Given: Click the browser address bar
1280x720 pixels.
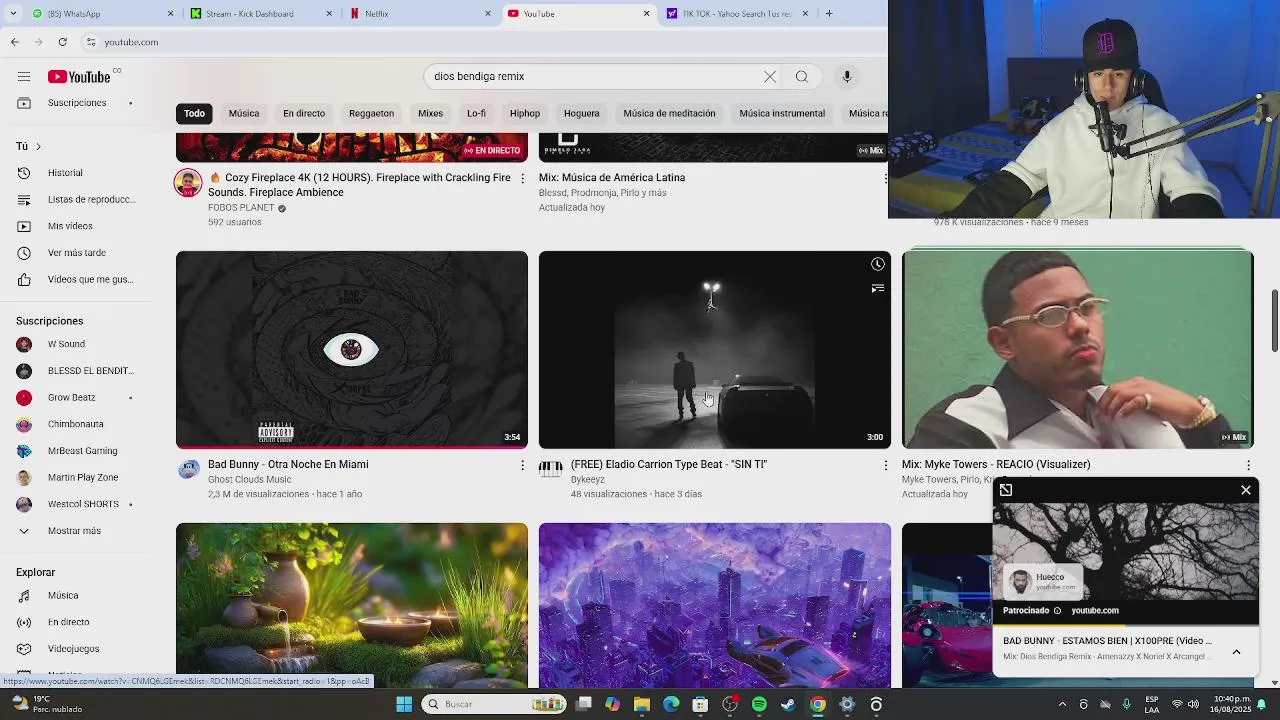Looking at the screenshot, I should [x=480, y=42].
